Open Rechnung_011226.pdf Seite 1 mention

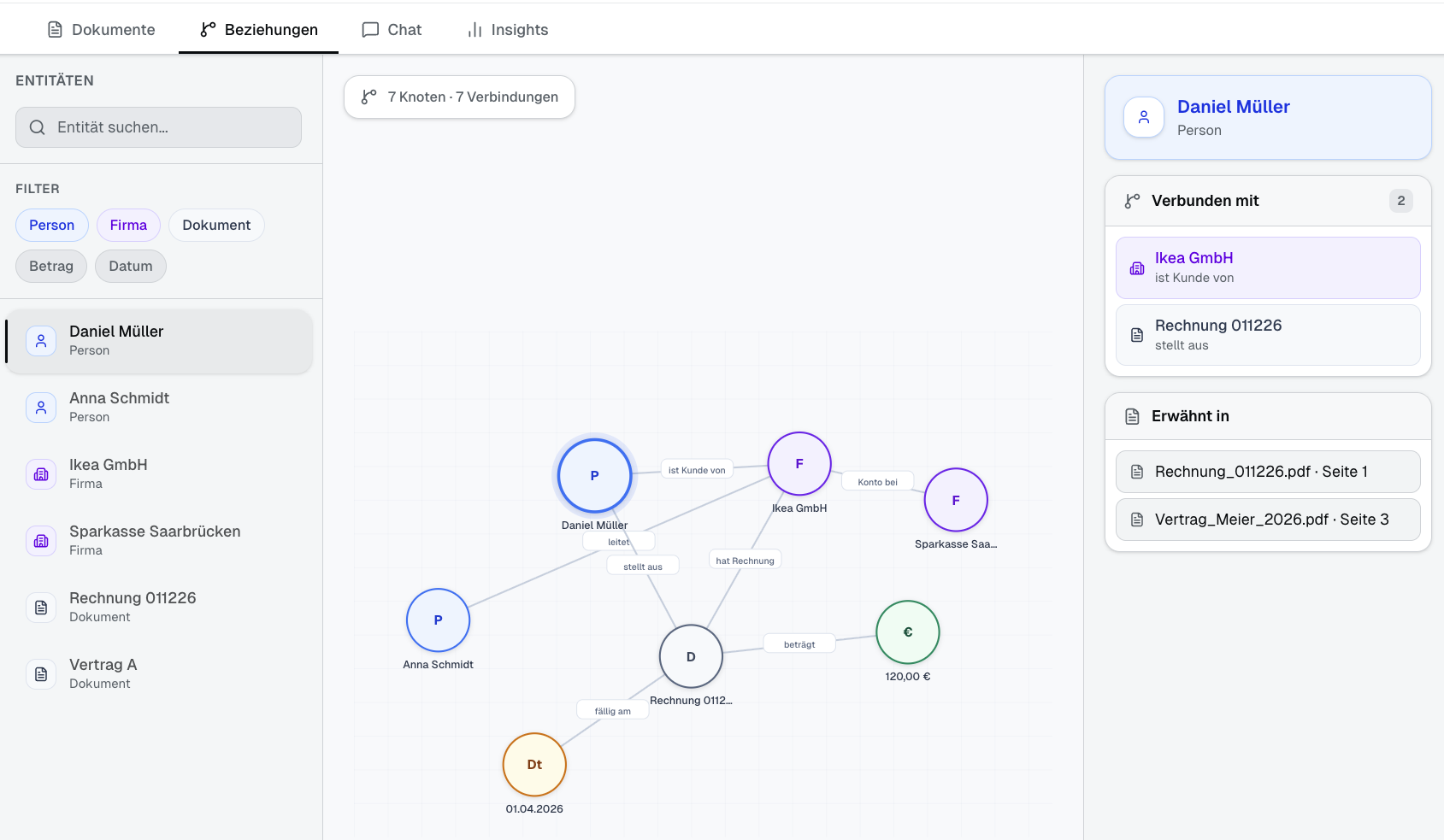point(1267,472)
